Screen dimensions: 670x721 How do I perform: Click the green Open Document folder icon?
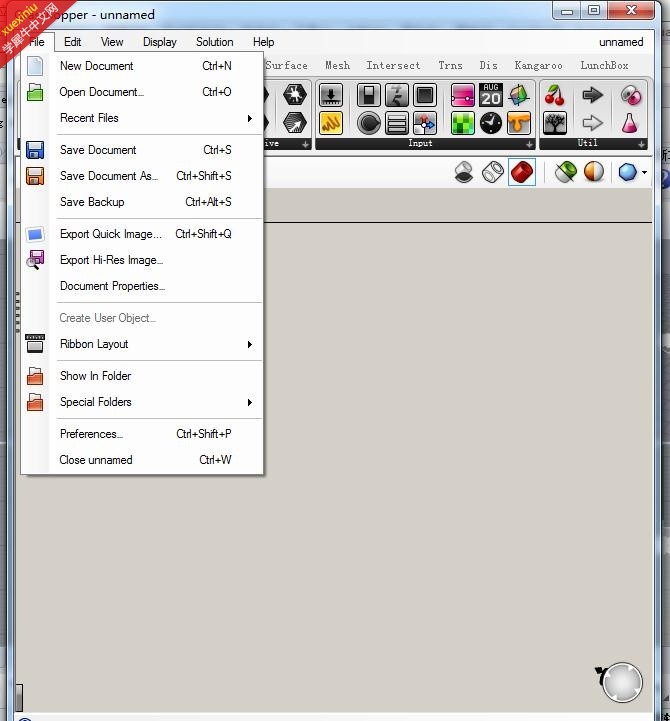[x=35, y=92]
